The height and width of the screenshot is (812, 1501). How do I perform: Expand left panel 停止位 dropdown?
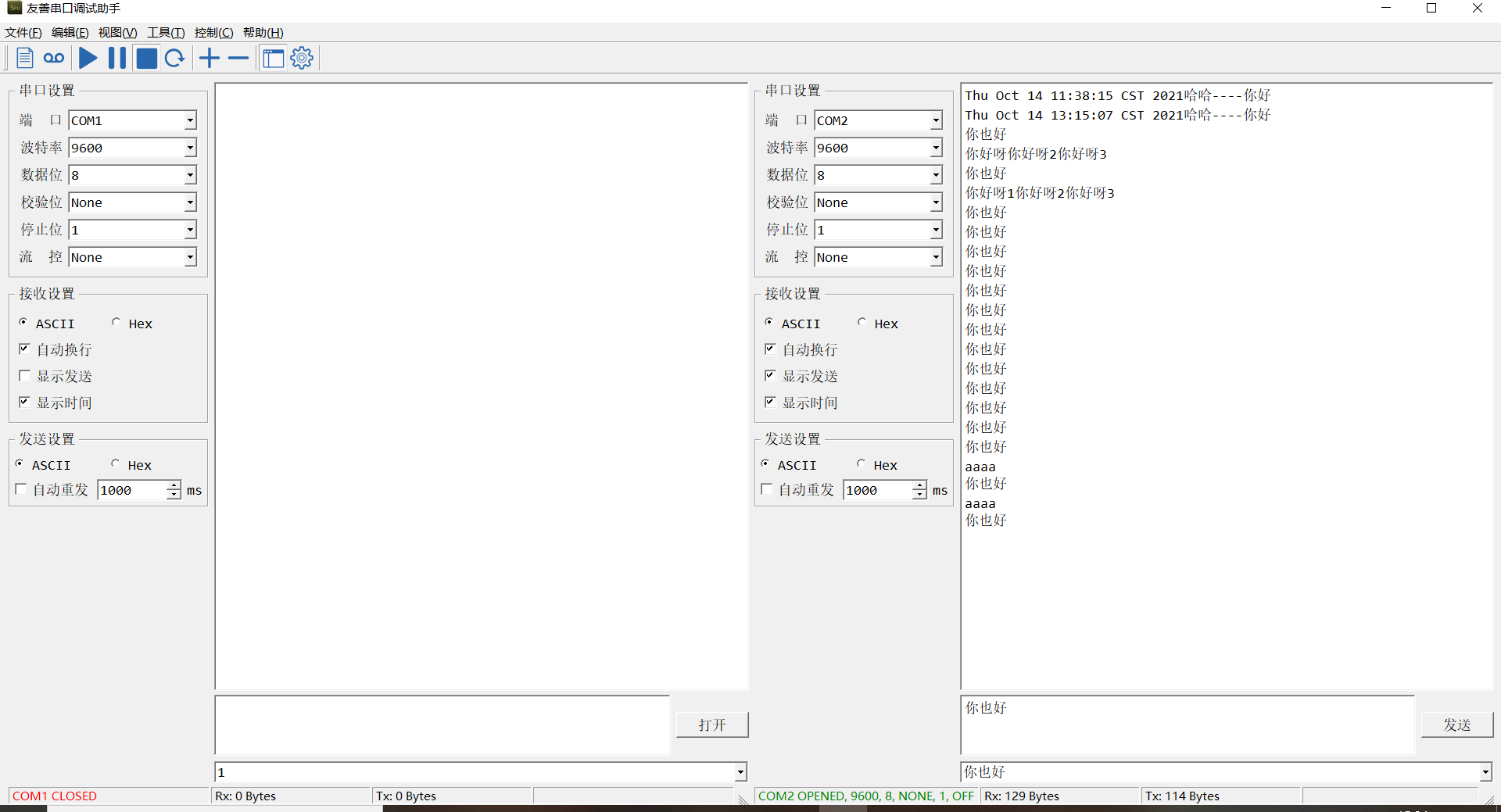click(190, 230)
